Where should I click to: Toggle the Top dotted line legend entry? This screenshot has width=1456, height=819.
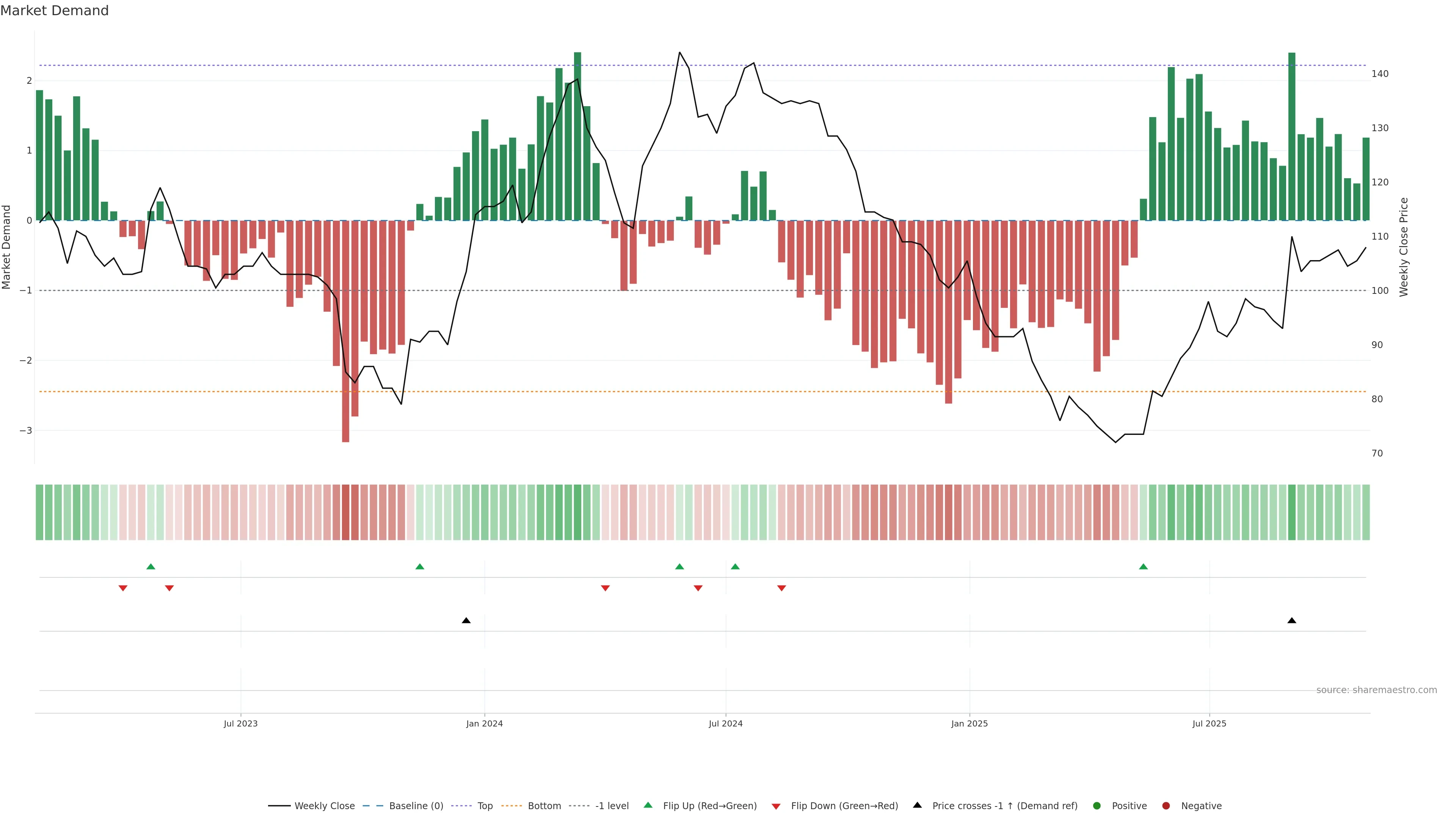pos(485,805)
